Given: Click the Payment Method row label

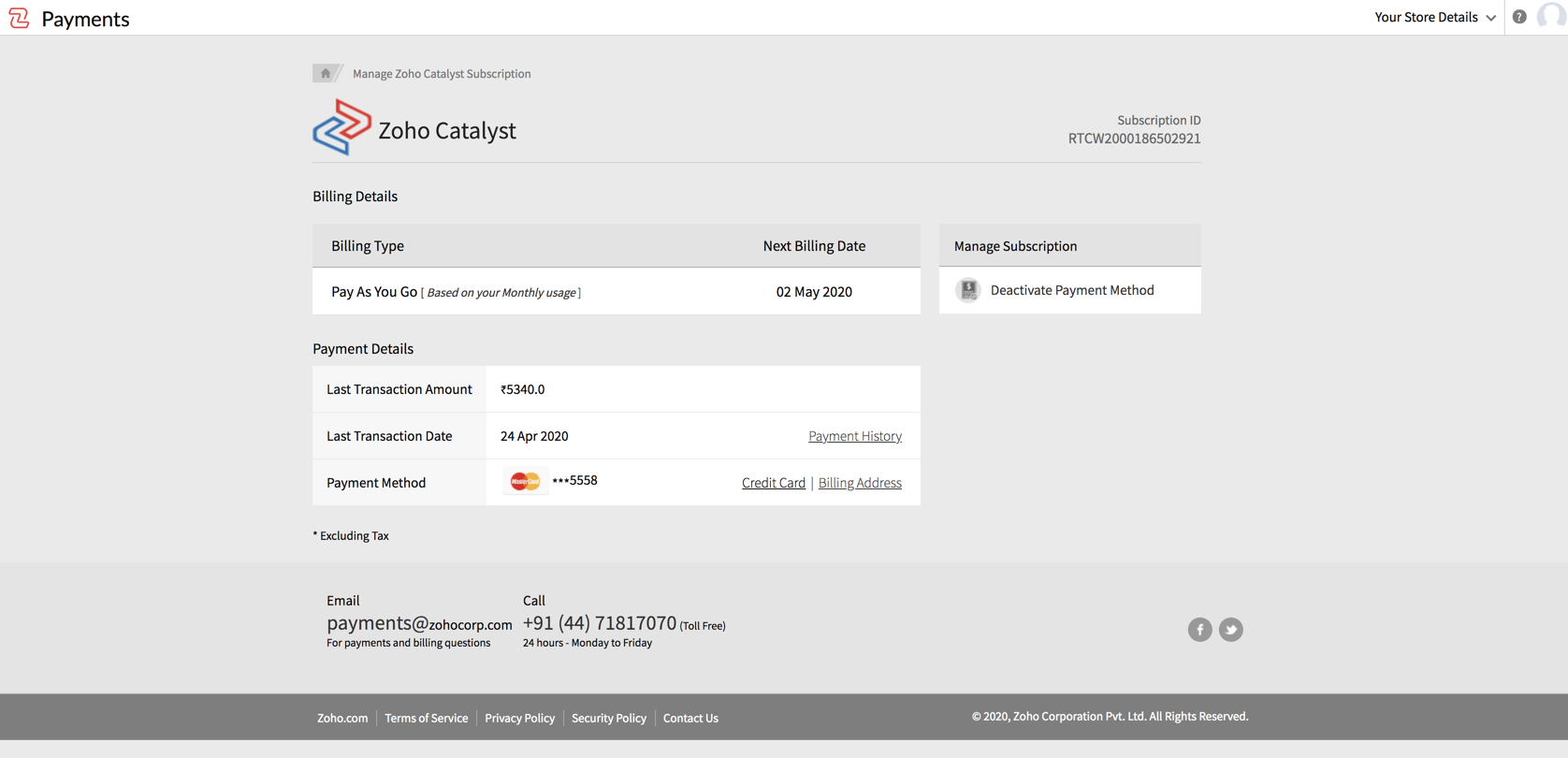Looking at the screenshot, I should (376, 483).
